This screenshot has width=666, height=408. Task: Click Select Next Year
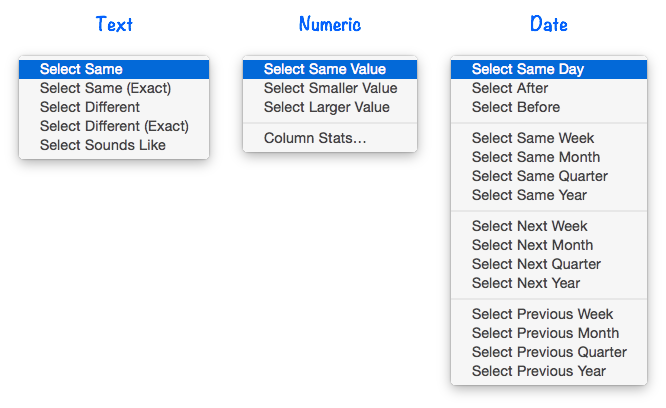click(549, 283)
